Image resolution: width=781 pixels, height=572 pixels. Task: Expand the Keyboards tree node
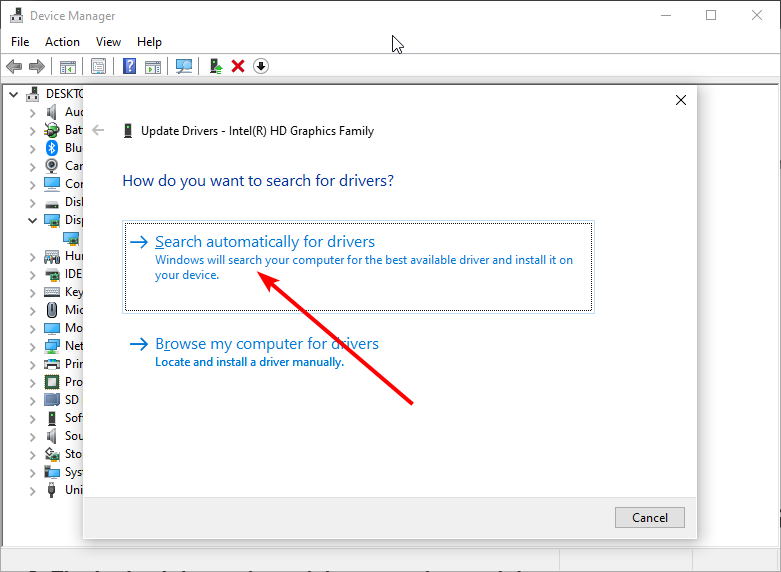coord(32,293)
